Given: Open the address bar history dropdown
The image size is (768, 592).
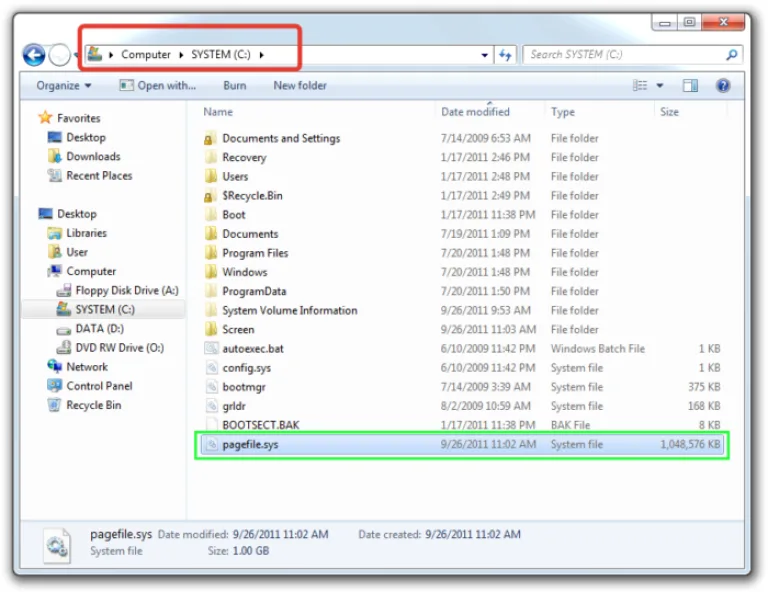Looking at the screenshot, I should (x=484, y=55).
